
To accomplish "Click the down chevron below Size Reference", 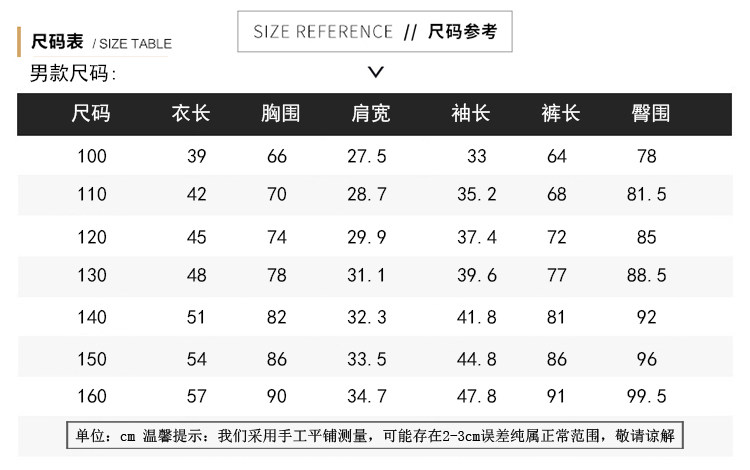I will [x=376, y=72].
